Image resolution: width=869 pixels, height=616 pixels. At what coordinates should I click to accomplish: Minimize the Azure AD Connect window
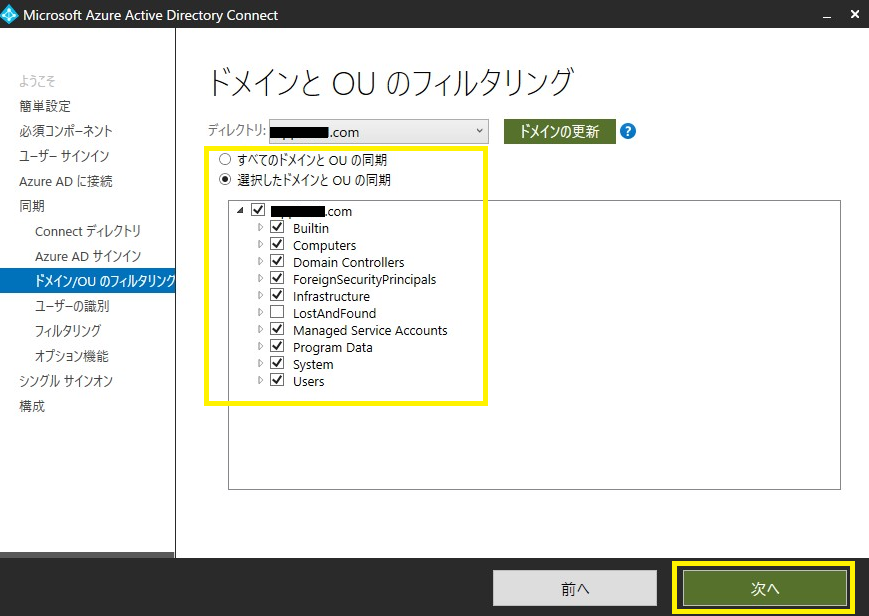[827, 16]
